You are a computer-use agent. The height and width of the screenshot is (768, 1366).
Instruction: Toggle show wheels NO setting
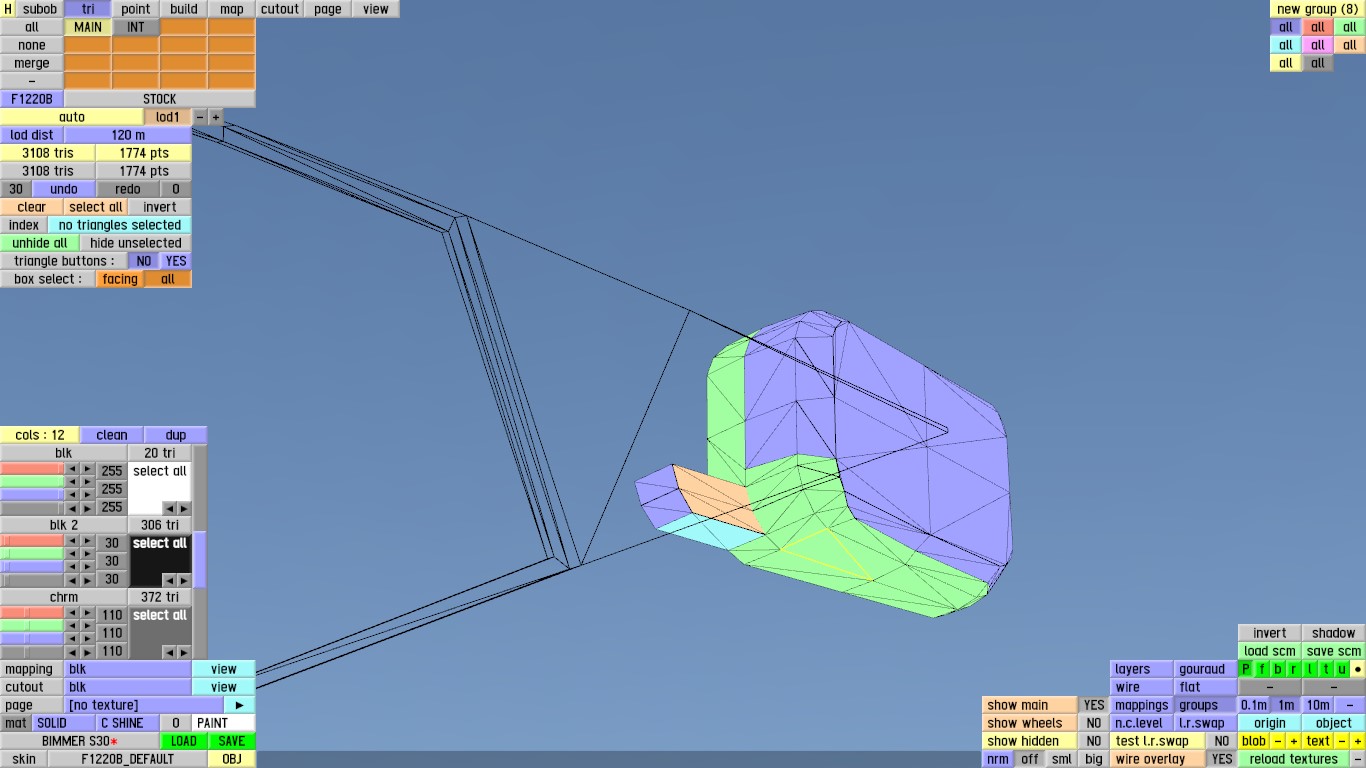tap(1094, 723)
